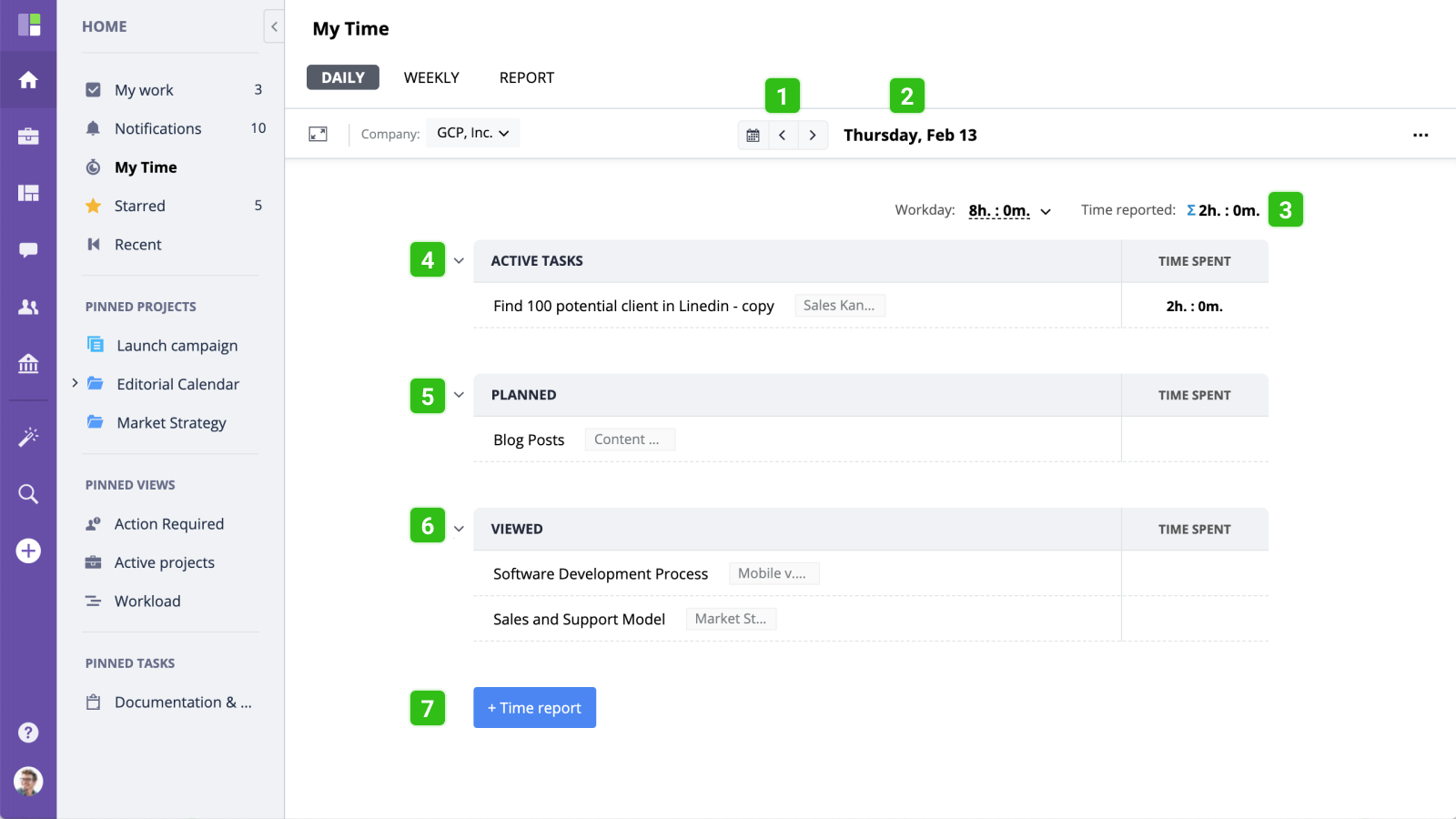
Task: Open the Workday 8h. : 0m. dropdown
Action: click(x=1010, y=211)
